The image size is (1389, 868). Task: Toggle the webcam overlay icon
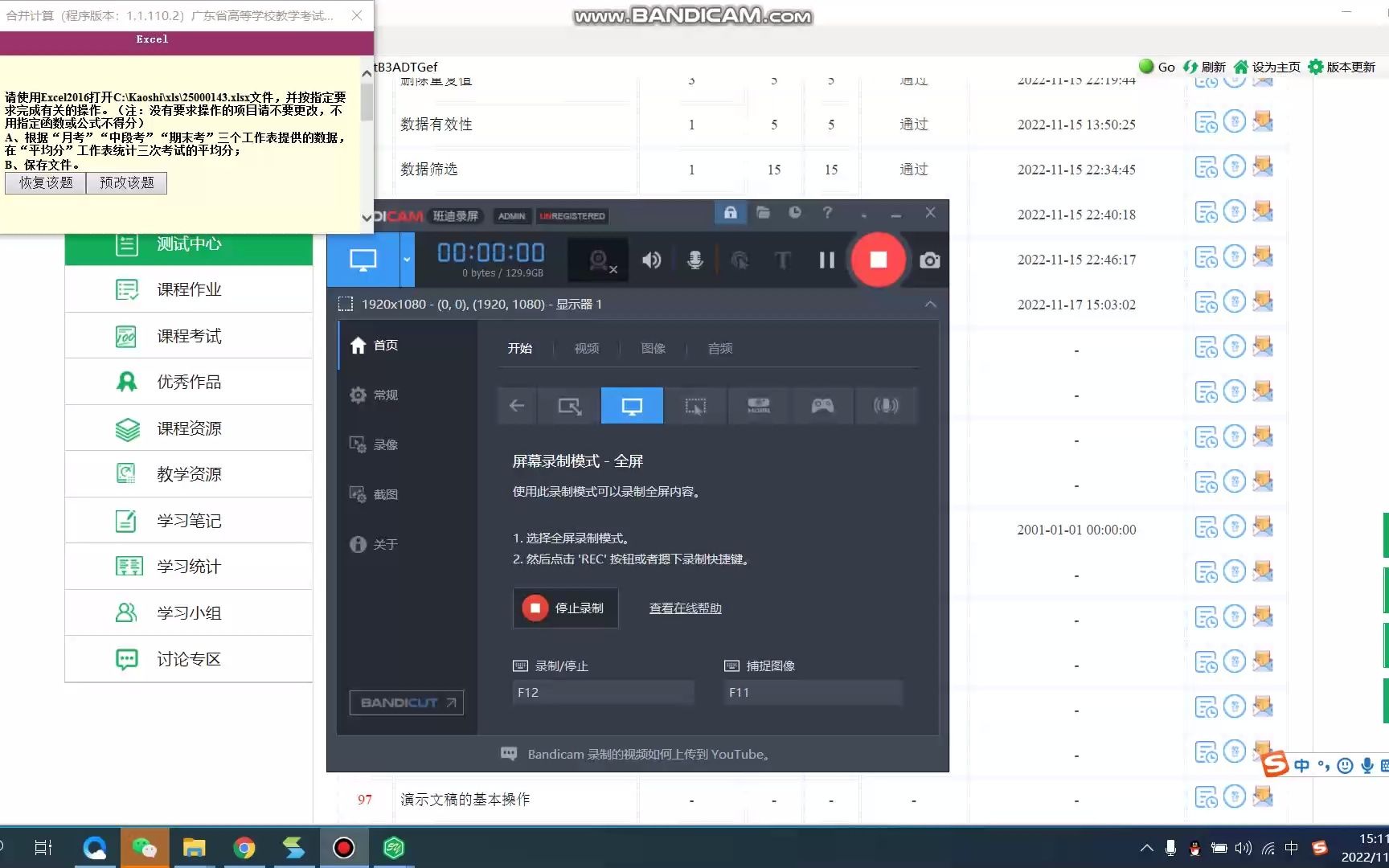point(600,260)
